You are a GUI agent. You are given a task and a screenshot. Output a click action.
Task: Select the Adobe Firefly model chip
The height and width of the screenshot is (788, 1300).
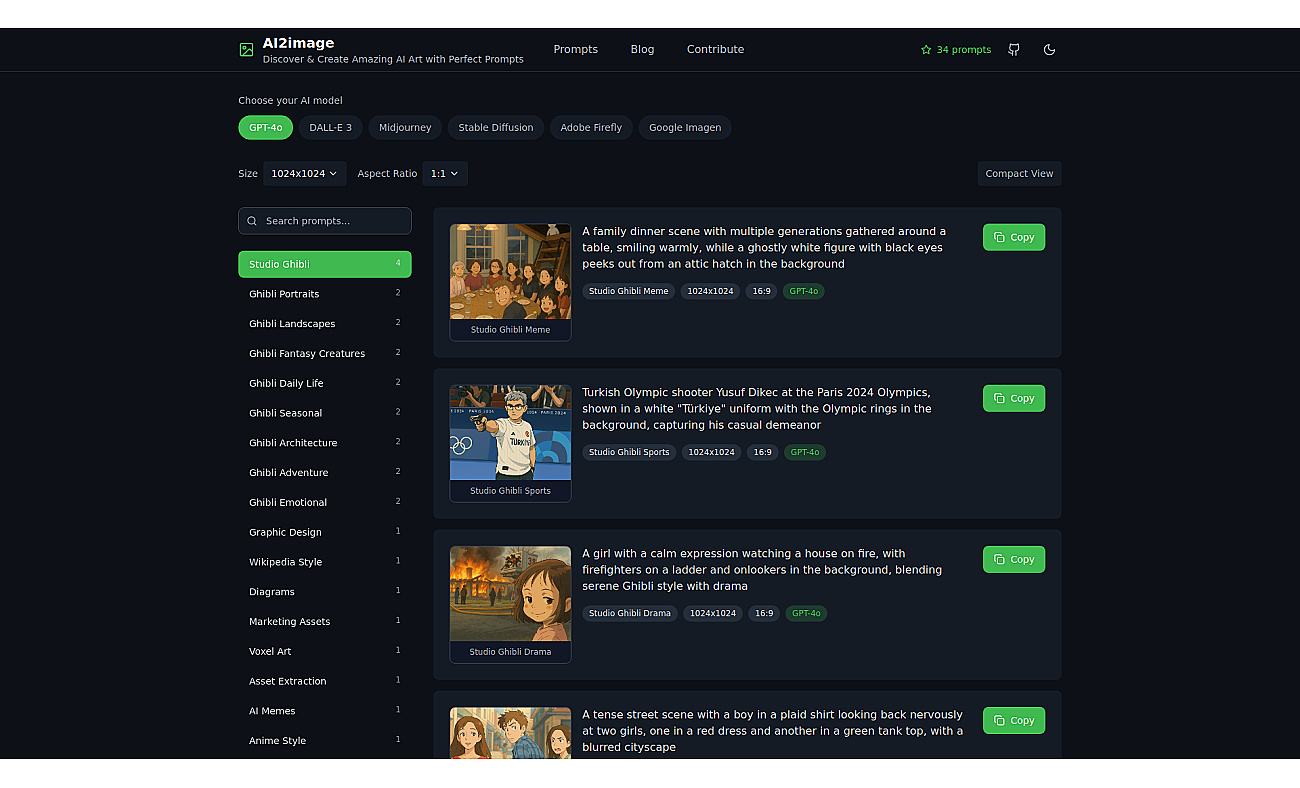coord(591,128)
